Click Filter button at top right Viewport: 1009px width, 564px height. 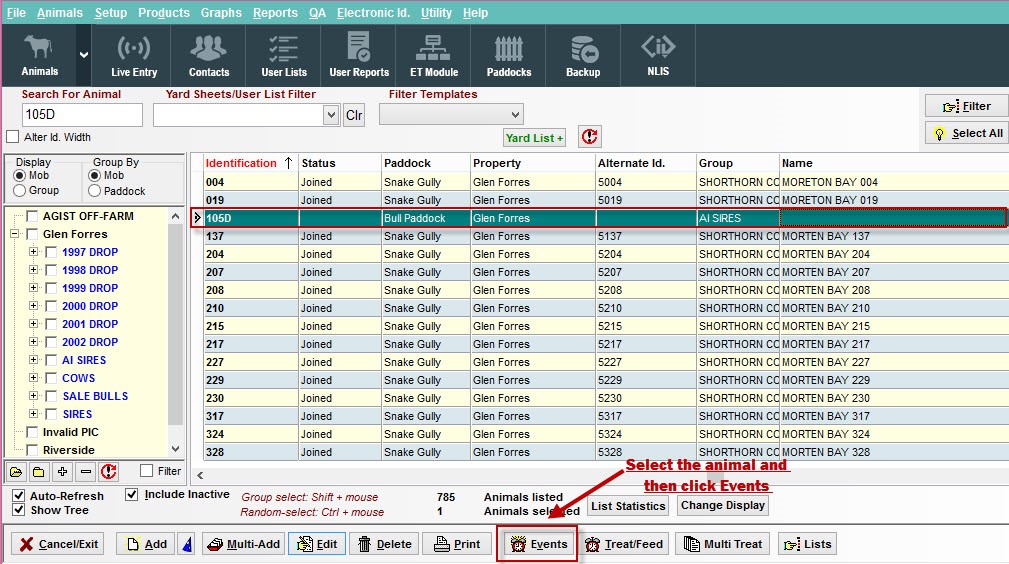coord(967,106)
